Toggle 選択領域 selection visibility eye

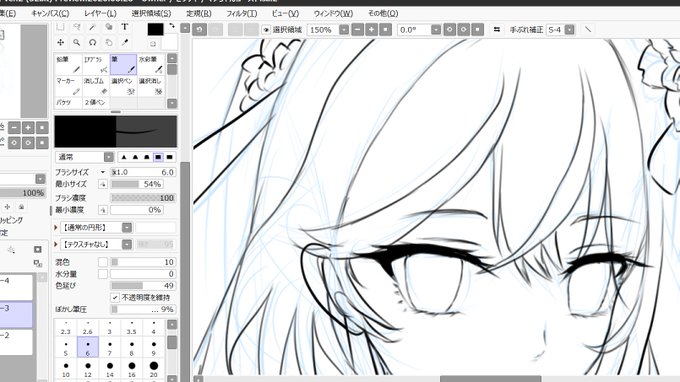click(266, 29)
